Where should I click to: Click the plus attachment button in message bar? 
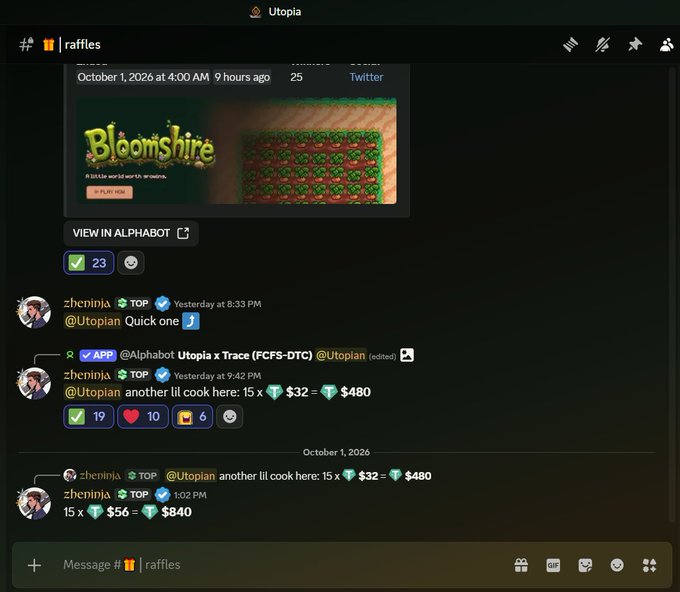tap(34, 565)
